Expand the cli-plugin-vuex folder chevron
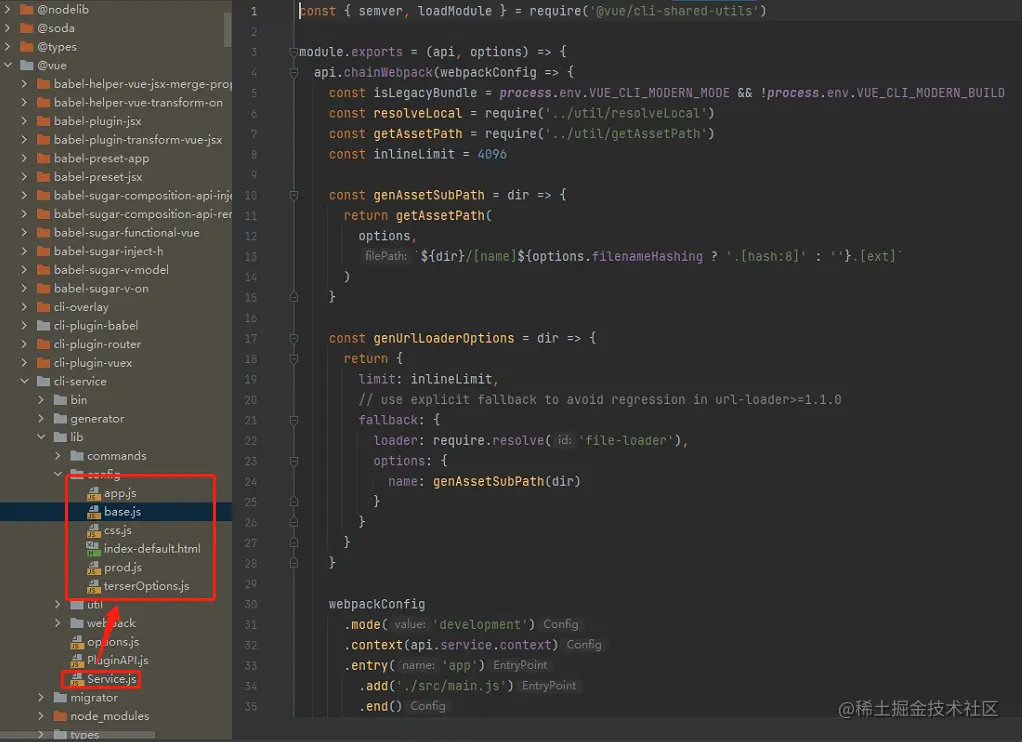 pos(24,363)
